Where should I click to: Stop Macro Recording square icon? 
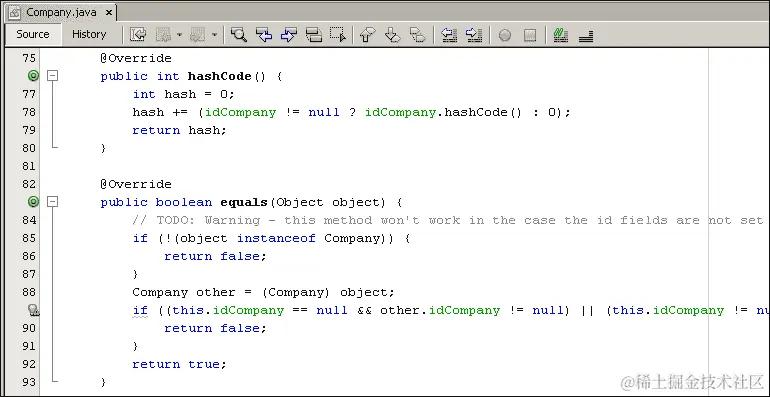tap(530, 35)
